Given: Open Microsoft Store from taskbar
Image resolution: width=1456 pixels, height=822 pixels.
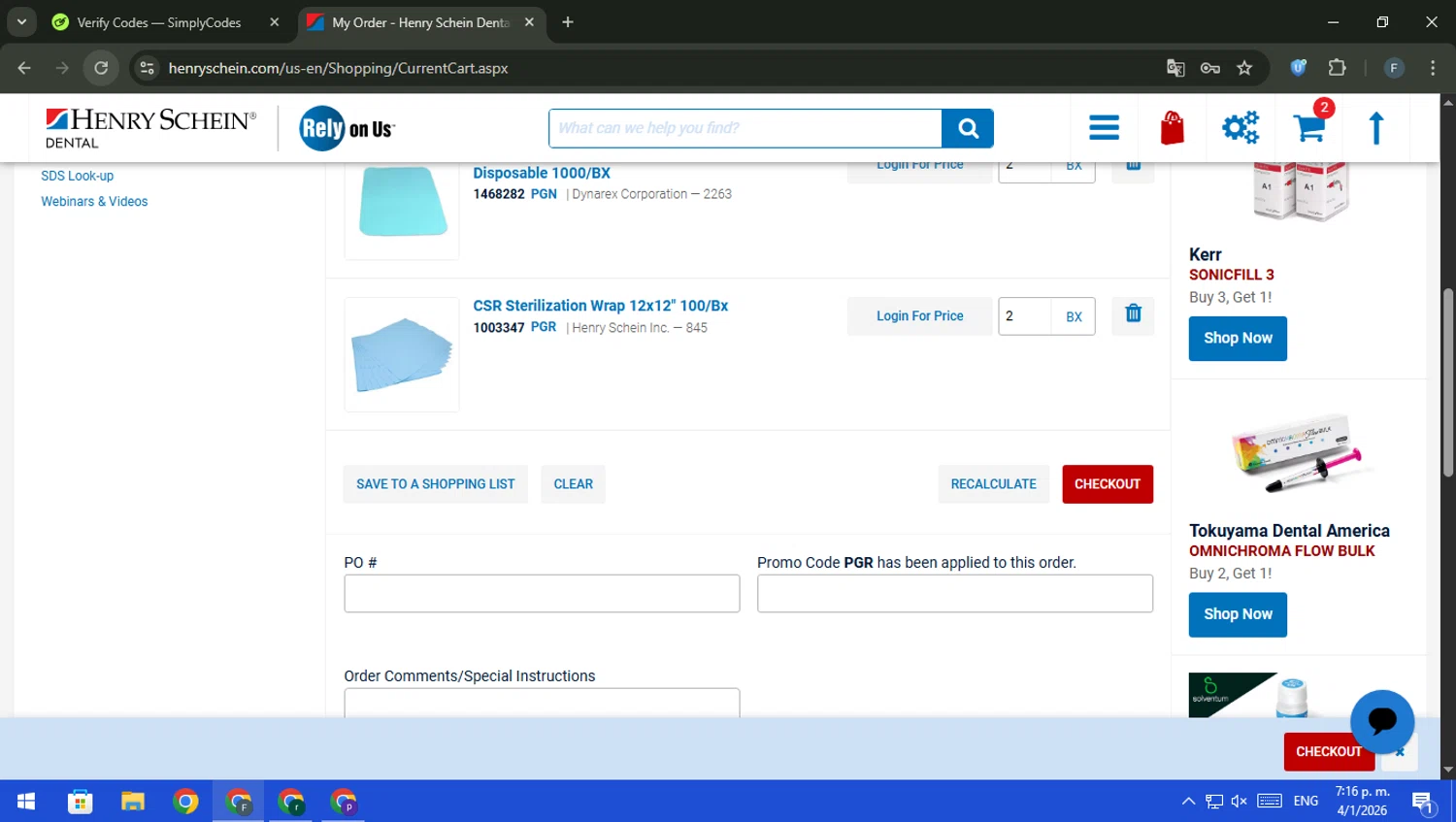Looking at the screenshot, I should (x=81, y=801).
